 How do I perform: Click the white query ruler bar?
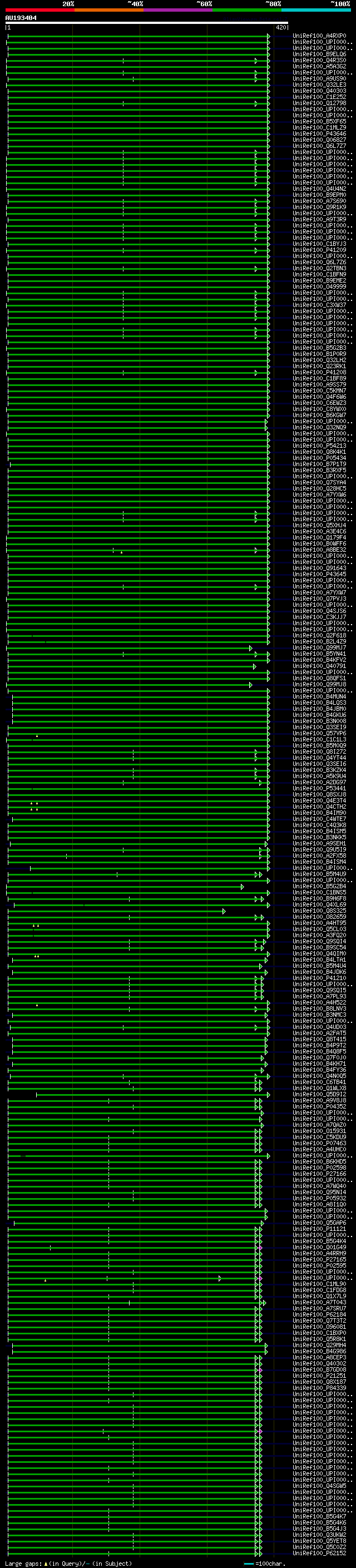point(147,23)
